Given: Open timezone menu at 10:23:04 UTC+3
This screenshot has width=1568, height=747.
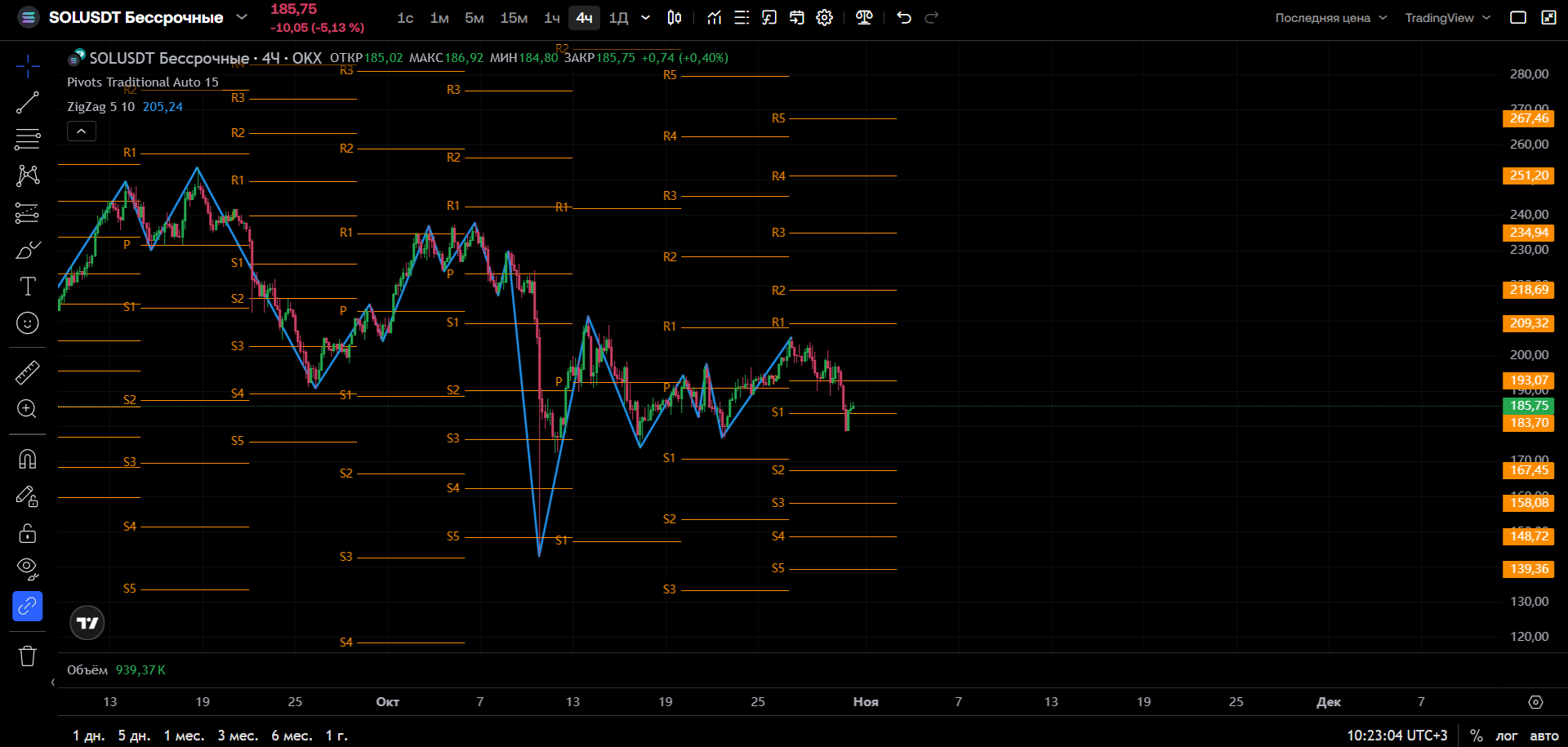Looking at the screenshot, I should [1397, 736].
